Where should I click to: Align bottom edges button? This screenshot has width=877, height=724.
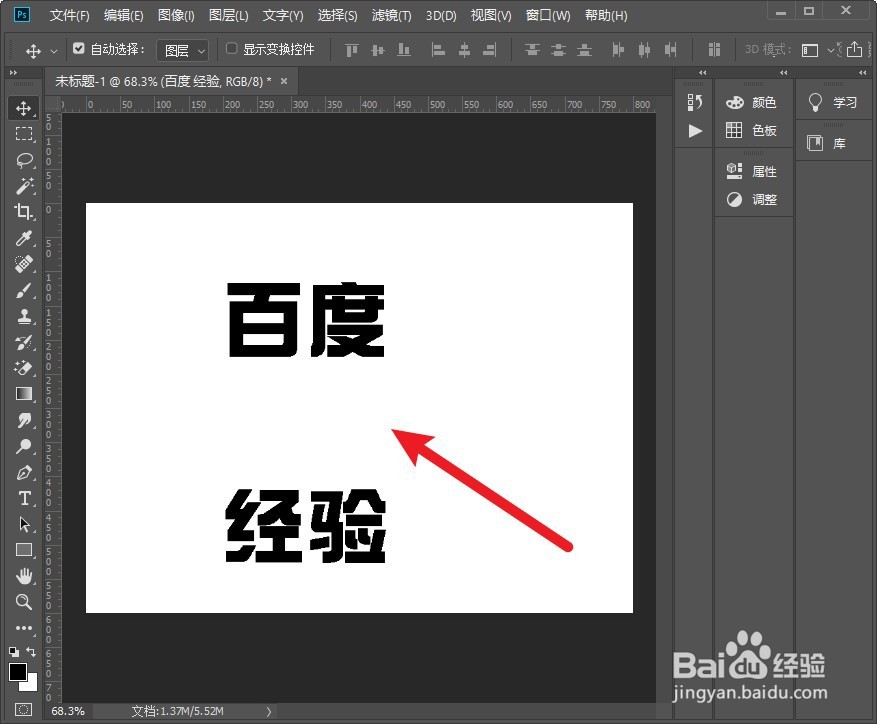click(404, 50)
